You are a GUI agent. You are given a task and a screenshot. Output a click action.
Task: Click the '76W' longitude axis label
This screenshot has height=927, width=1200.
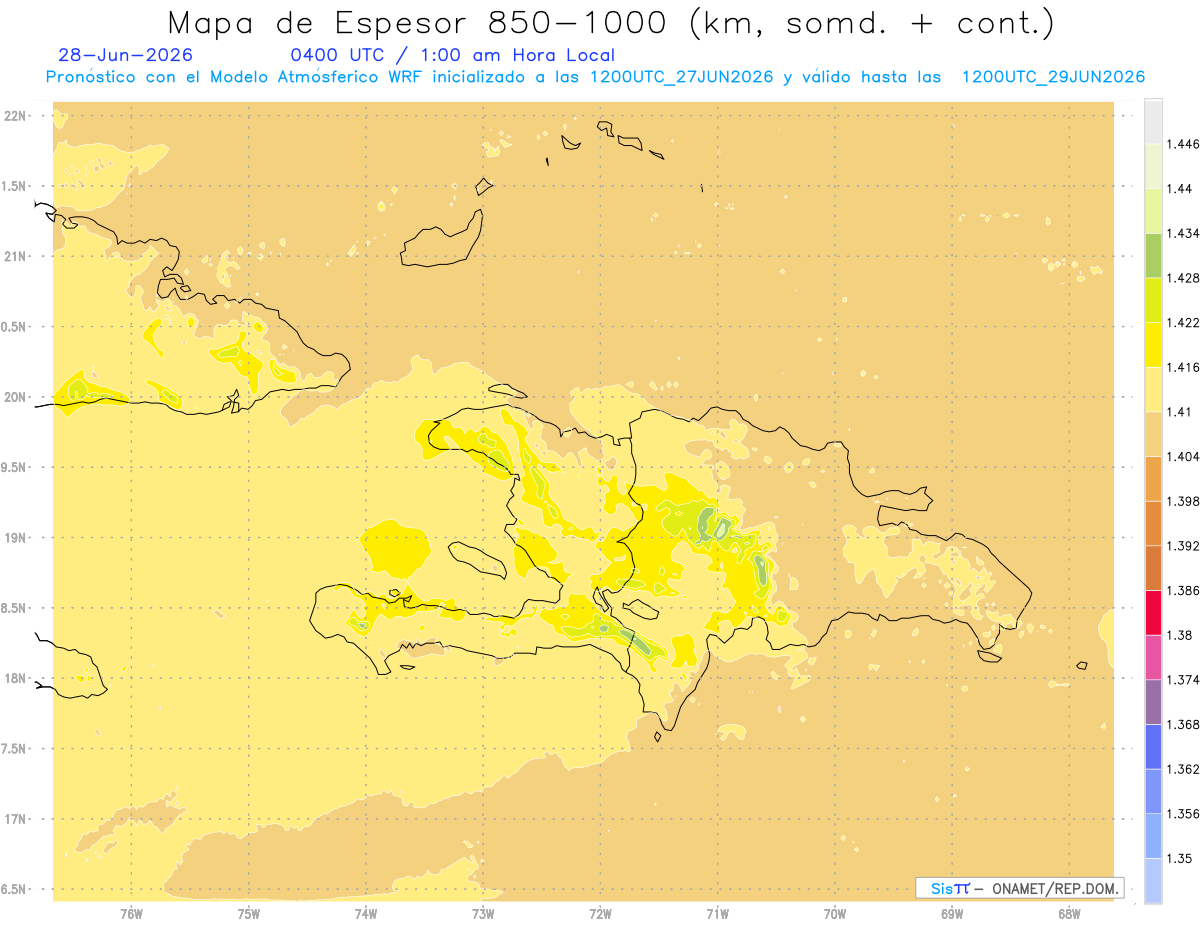(x=131, y=913)
